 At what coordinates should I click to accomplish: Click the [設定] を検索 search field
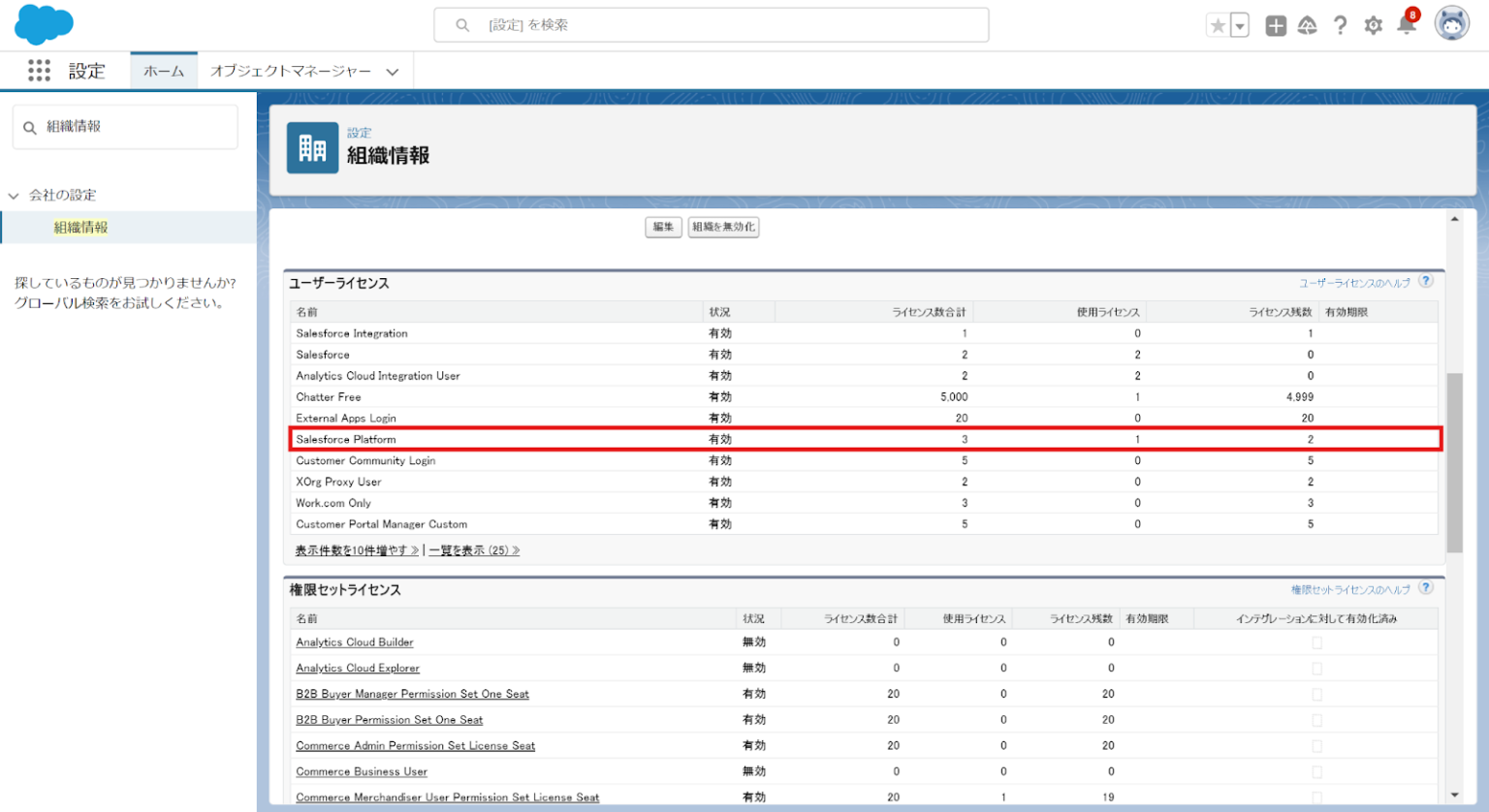711,24
